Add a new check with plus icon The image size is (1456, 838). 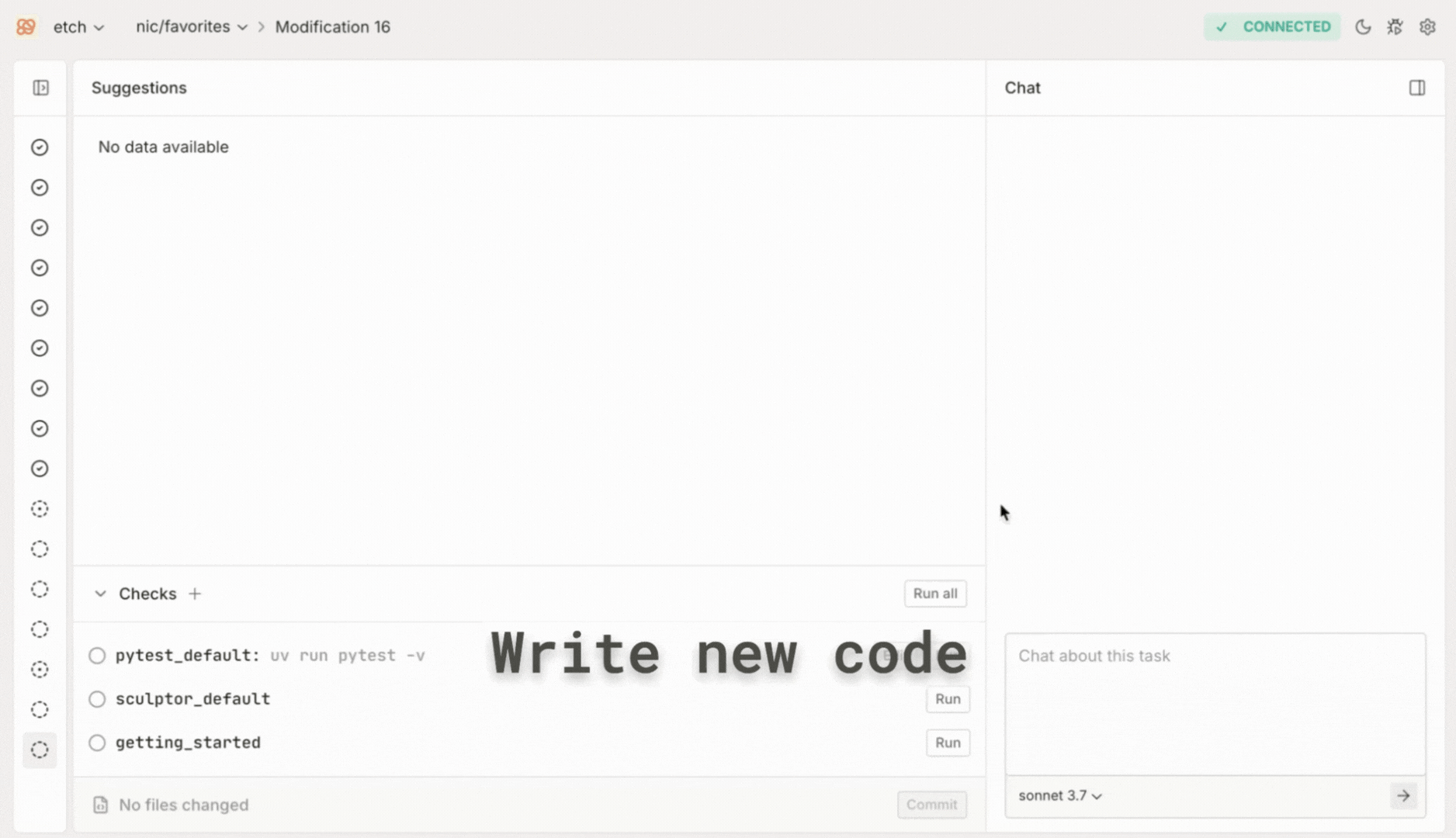195,594
